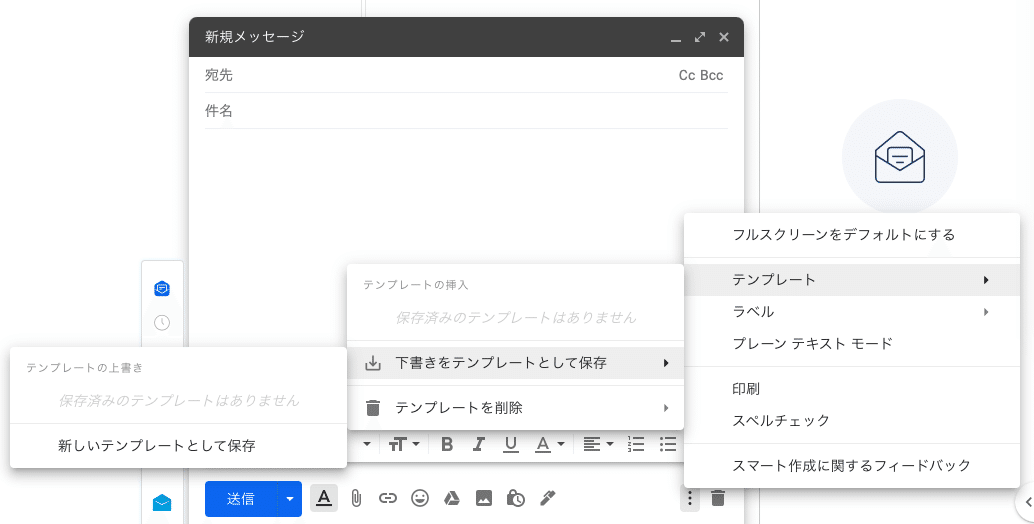1034x524 pixels.
Task: Select フルスクリーンをデフォルトにする menu item
Action: (x=852, y=235)
